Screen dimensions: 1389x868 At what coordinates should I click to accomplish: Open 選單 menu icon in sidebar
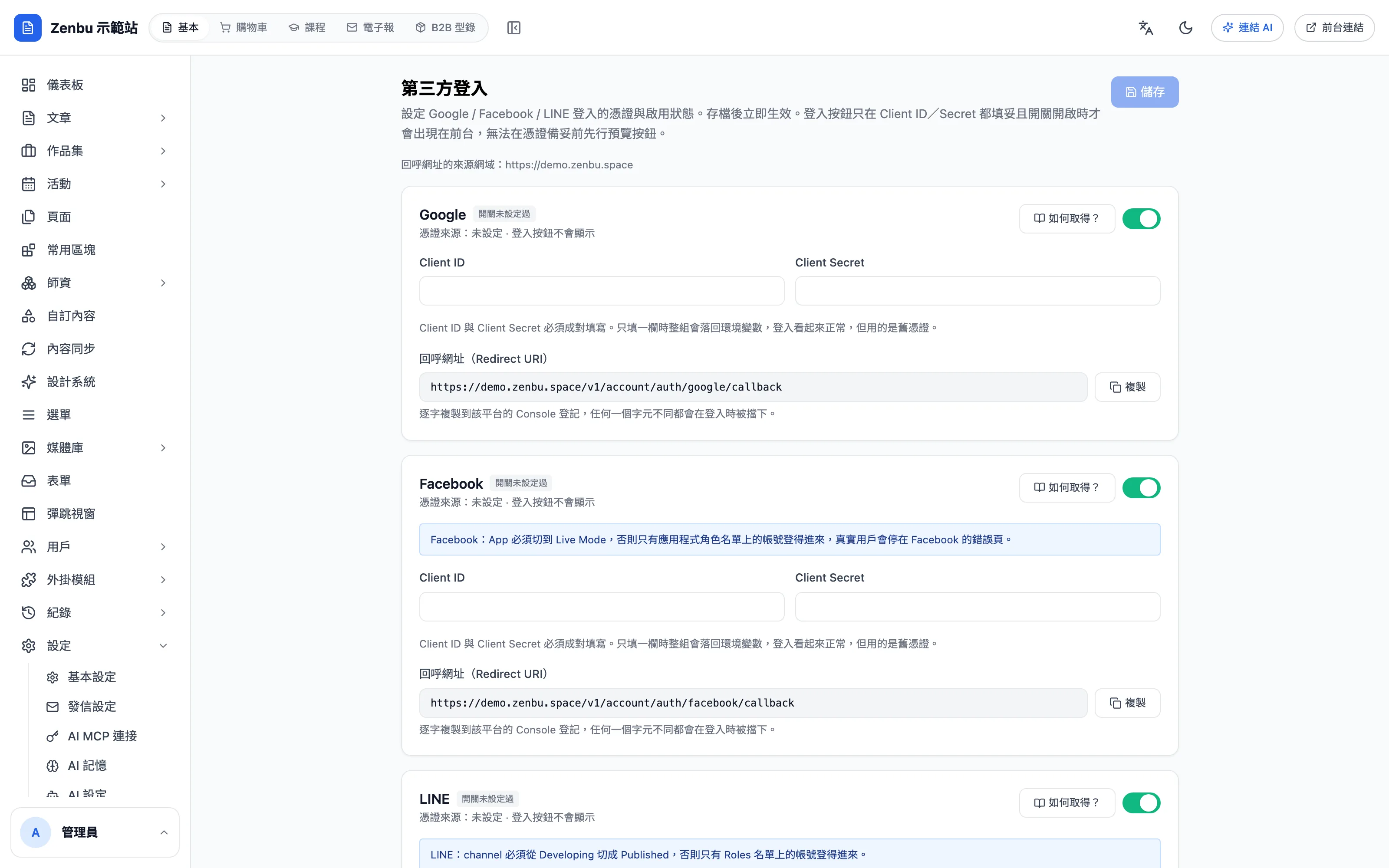(x=29, y=414)
